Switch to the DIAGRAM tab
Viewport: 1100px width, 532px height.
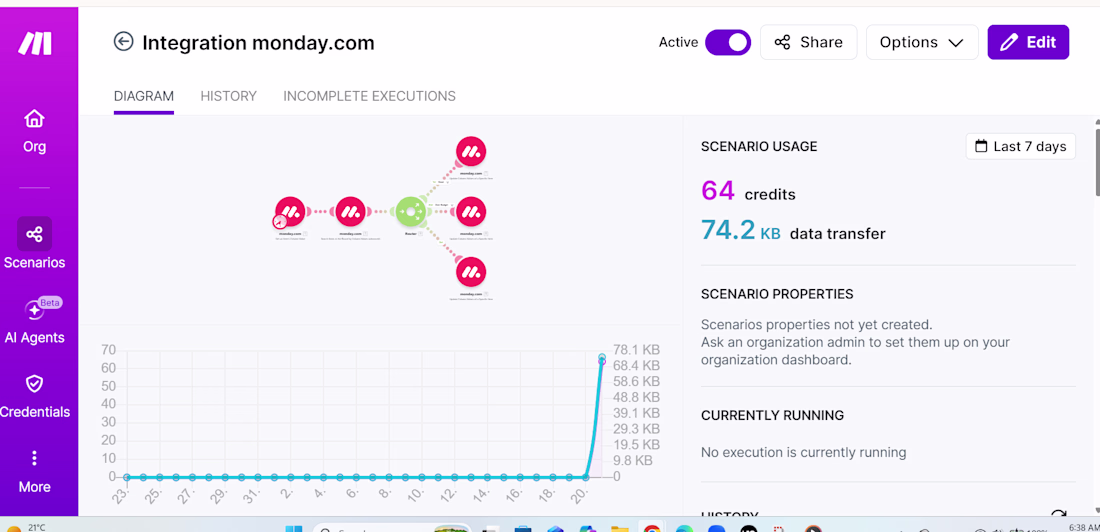point(144,96)
